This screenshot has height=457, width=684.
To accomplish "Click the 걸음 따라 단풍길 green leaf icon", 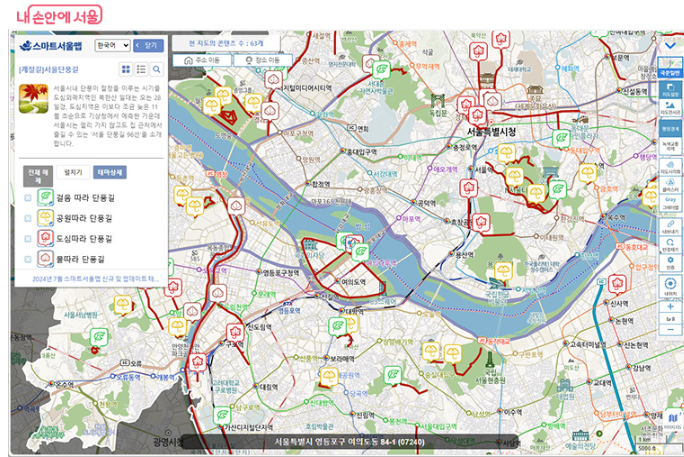I will pos(45,197).
